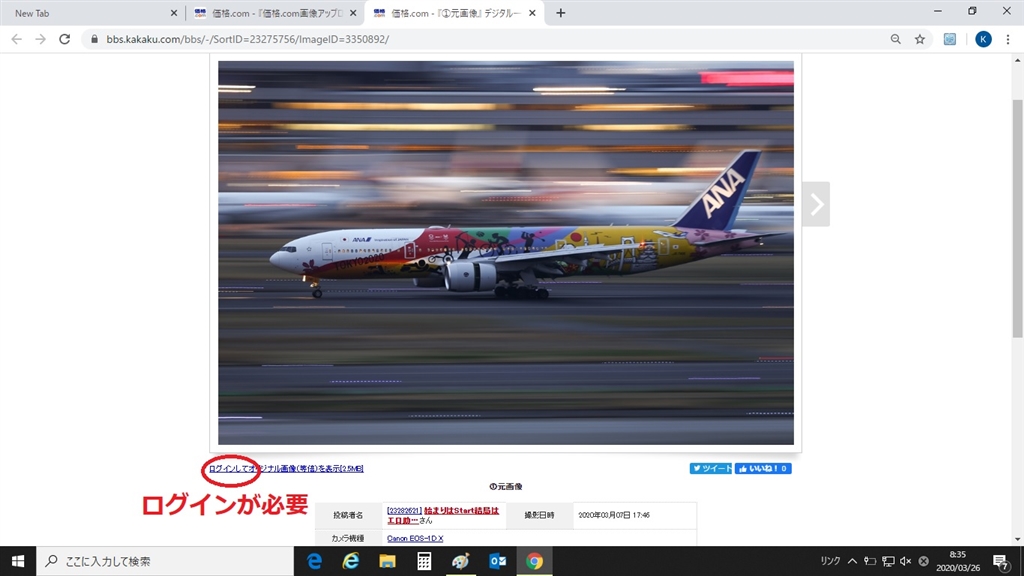This screenshot has height=576, width=1024.
Task: Open Outlook from the taskbar
Action: tap(498, 561)
